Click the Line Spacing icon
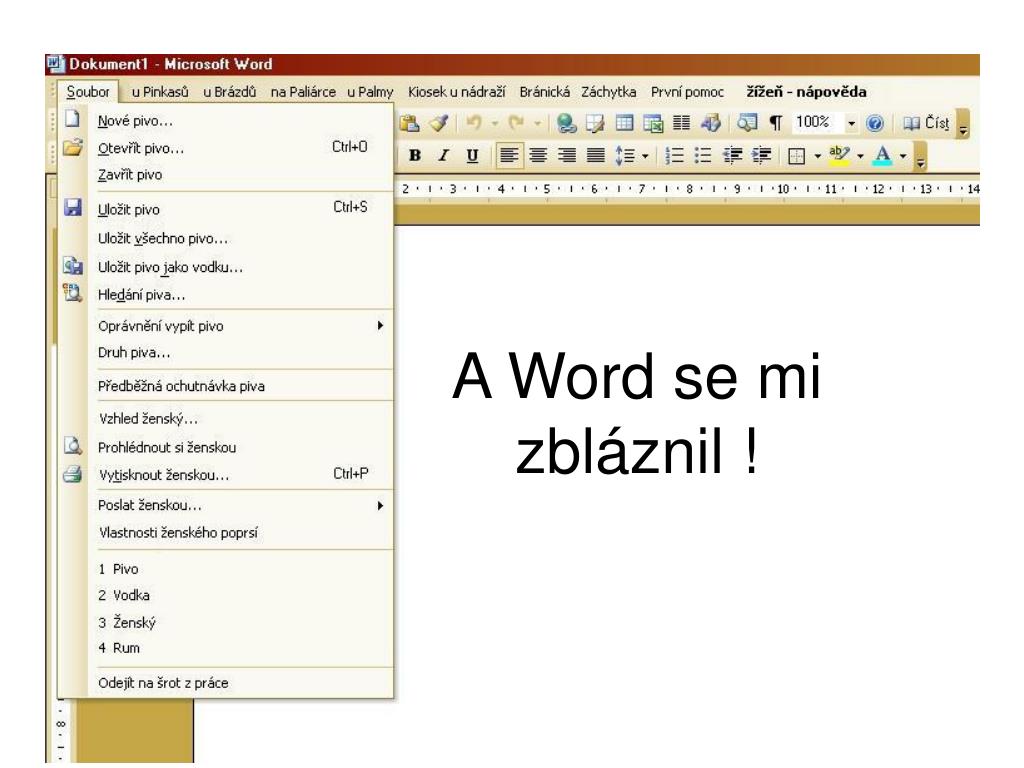The image size is (1024, 768). point(625,155)
